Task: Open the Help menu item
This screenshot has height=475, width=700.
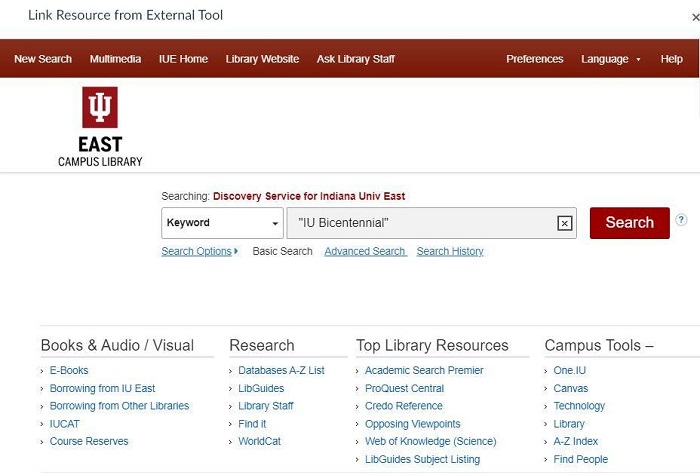Action: tap(671, 59)
